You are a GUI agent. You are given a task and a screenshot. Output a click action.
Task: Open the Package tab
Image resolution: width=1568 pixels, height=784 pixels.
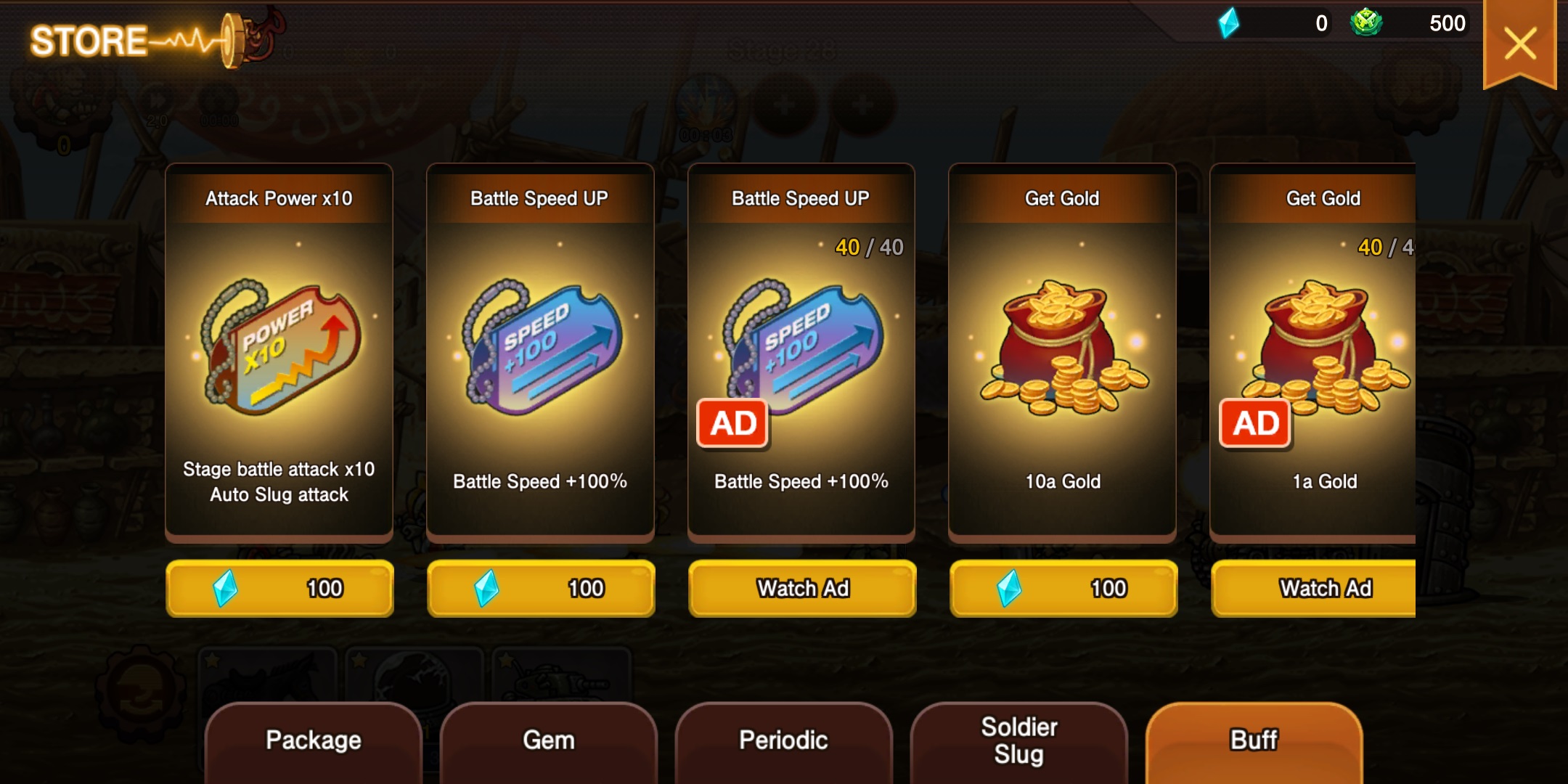point(314,742)
